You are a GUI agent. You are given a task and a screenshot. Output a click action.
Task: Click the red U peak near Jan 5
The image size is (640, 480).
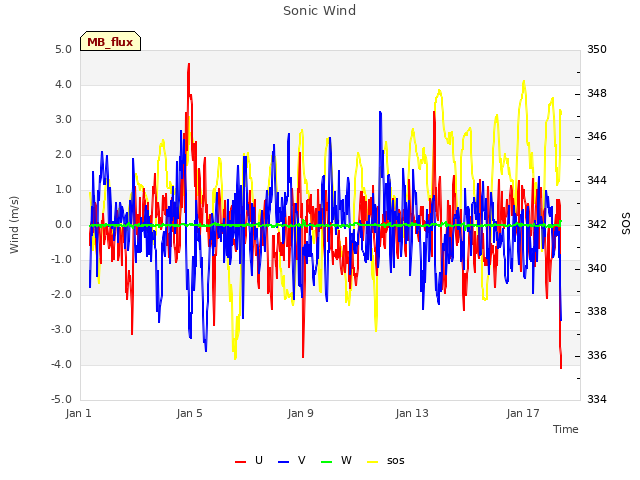[189, 64]
